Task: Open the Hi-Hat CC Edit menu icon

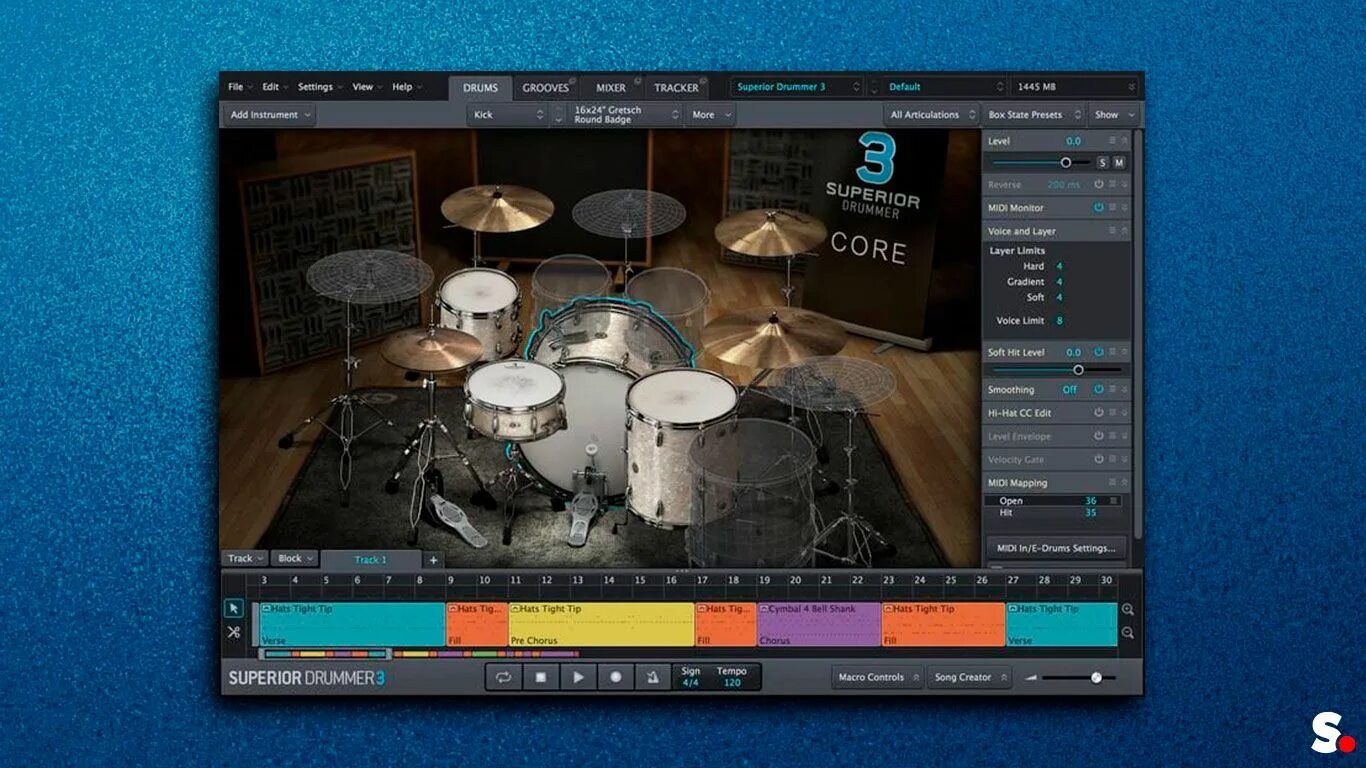Action: point(1111,412)
